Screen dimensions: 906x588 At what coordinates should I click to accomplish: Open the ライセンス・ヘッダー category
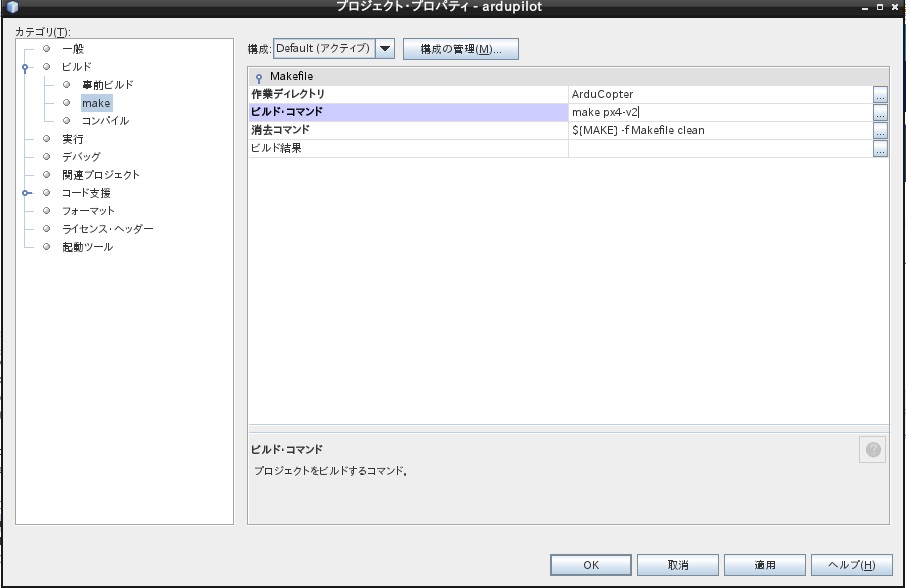[107, 229]
